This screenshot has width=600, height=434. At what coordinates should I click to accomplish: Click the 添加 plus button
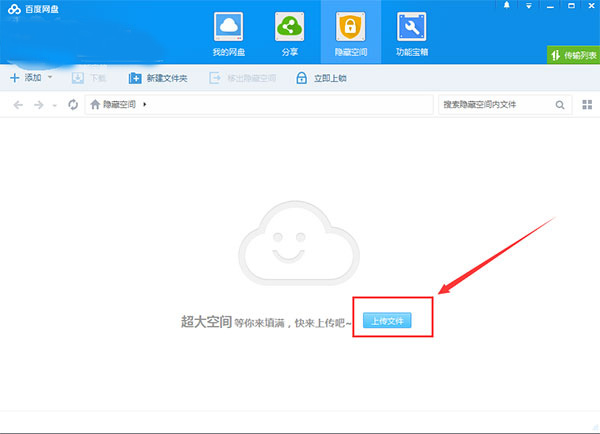pyautogui.click(x=25, y=78)
